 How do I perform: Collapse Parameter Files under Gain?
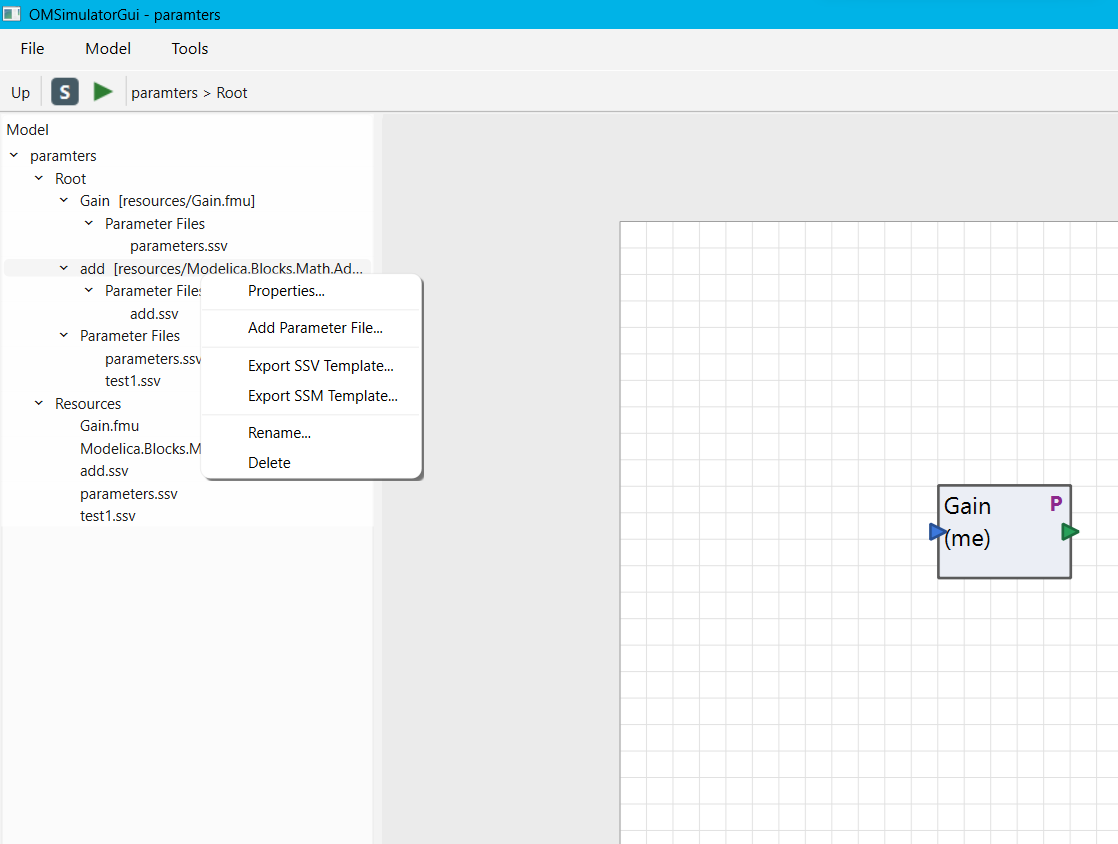click(88, 223)
